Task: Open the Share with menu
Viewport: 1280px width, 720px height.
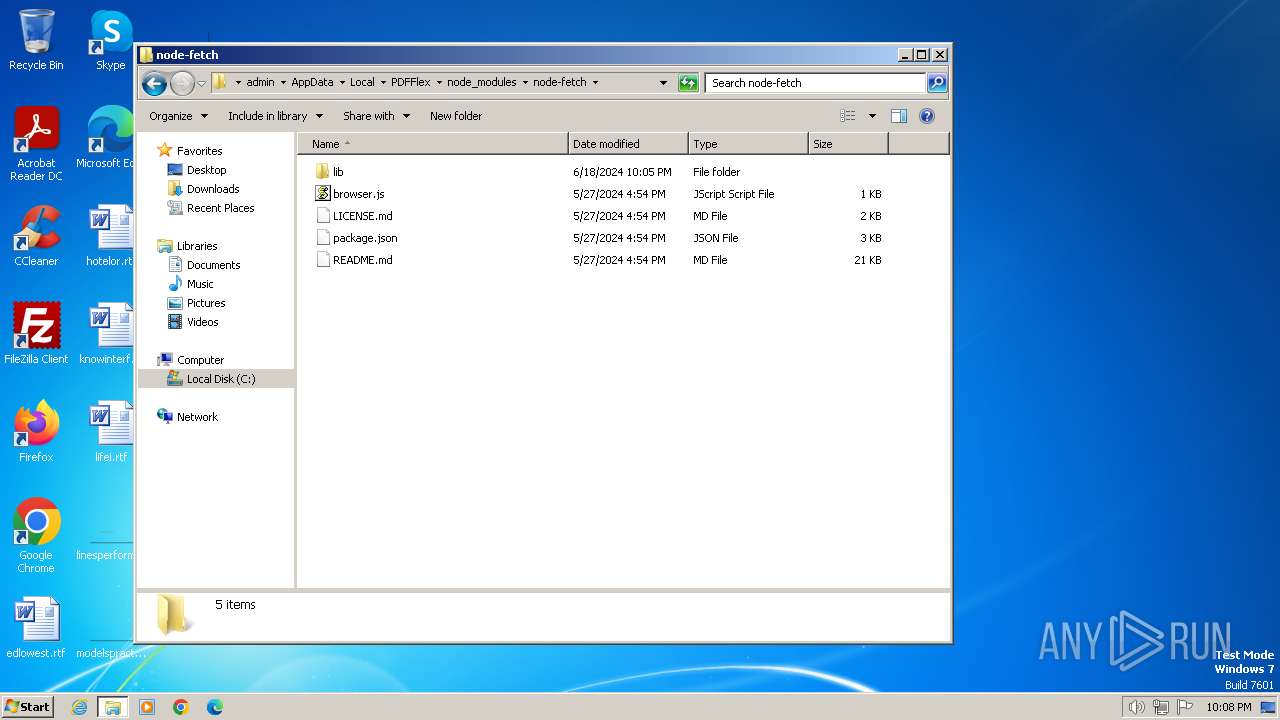Action: [x=376, y=116]
